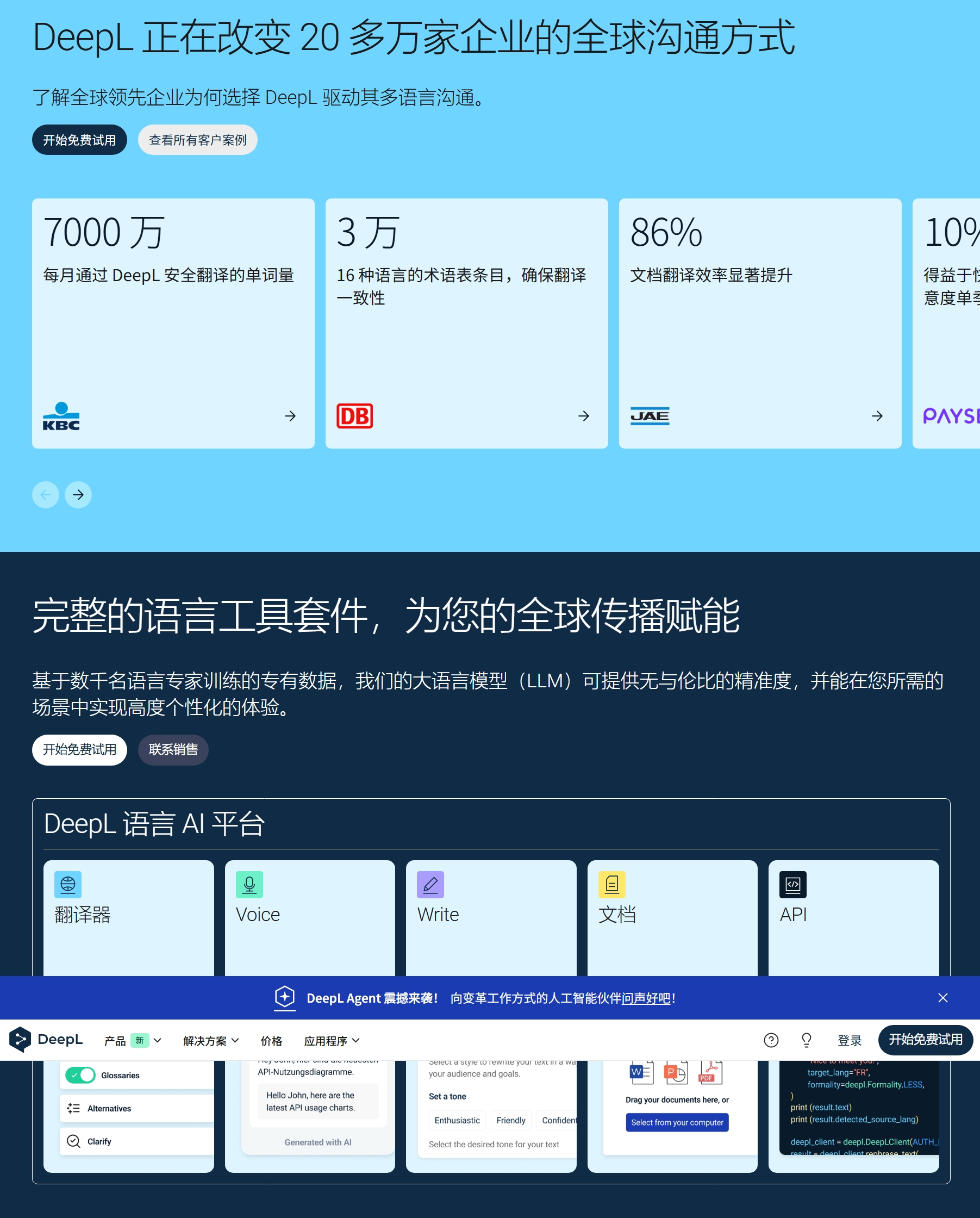Show next customer stories with right arrow
This screenshot has width=980, height=1218.
click(x=78, y=495)
